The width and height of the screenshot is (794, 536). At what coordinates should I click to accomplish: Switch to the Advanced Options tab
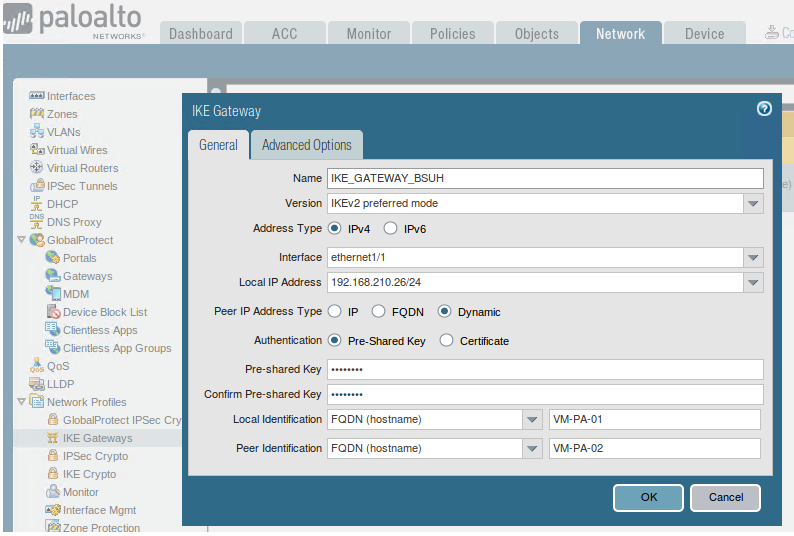point(306,145)
